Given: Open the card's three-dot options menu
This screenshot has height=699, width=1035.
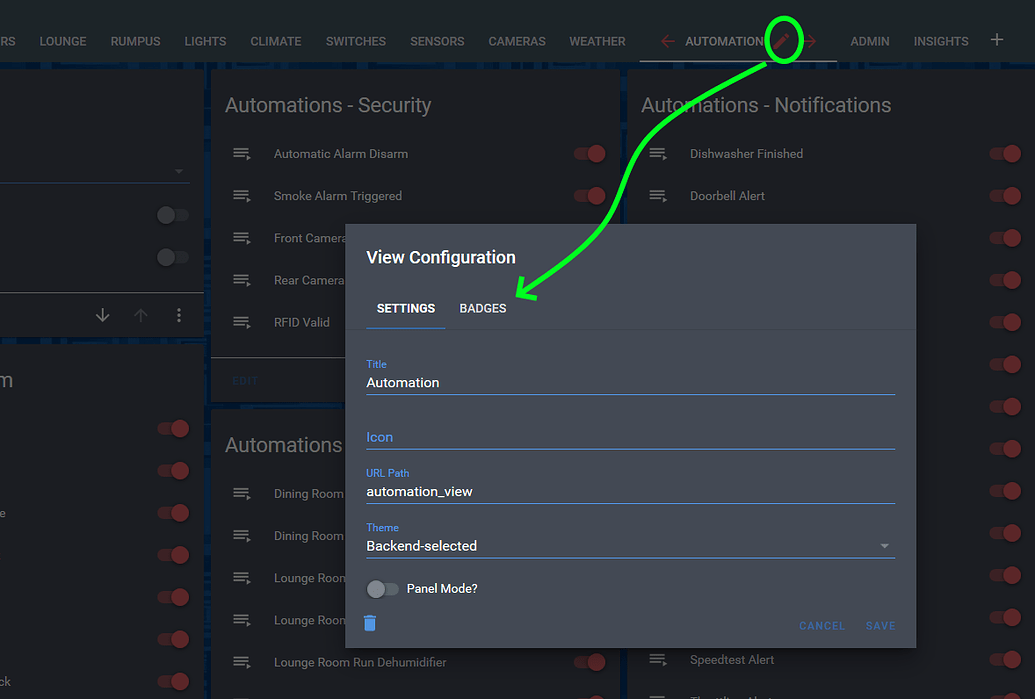Looking at the screenshot, I should tap(179, 315).
